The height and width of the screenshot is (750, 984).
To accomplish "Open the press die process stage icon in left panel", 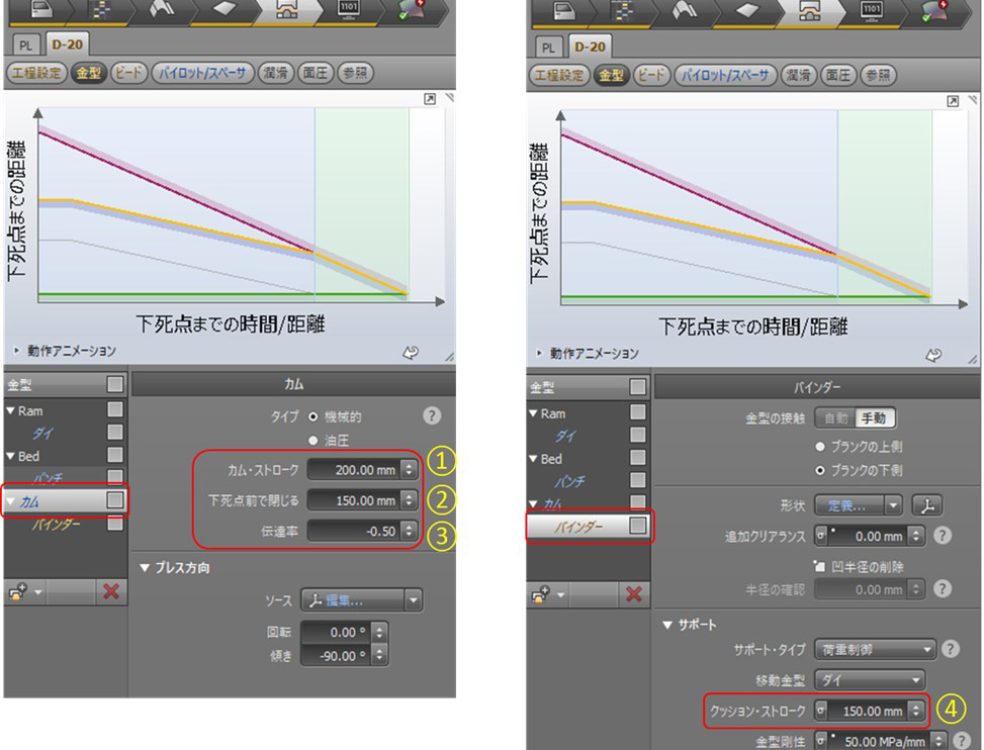I will [286, 9].
